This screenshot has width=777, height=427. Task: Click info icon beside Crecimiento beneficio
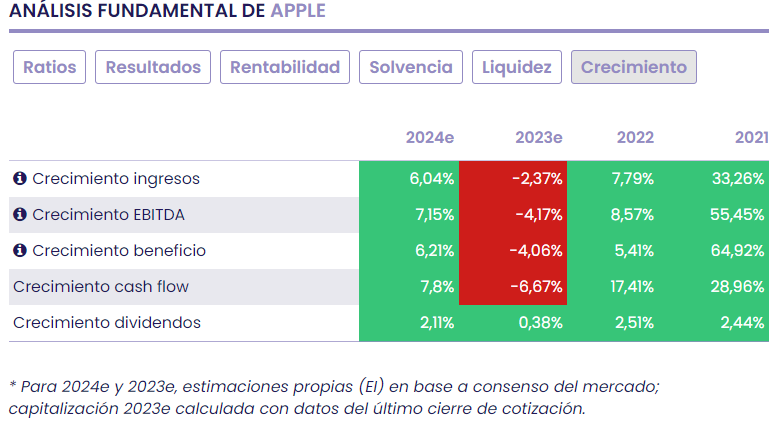(x=20, y=251)
